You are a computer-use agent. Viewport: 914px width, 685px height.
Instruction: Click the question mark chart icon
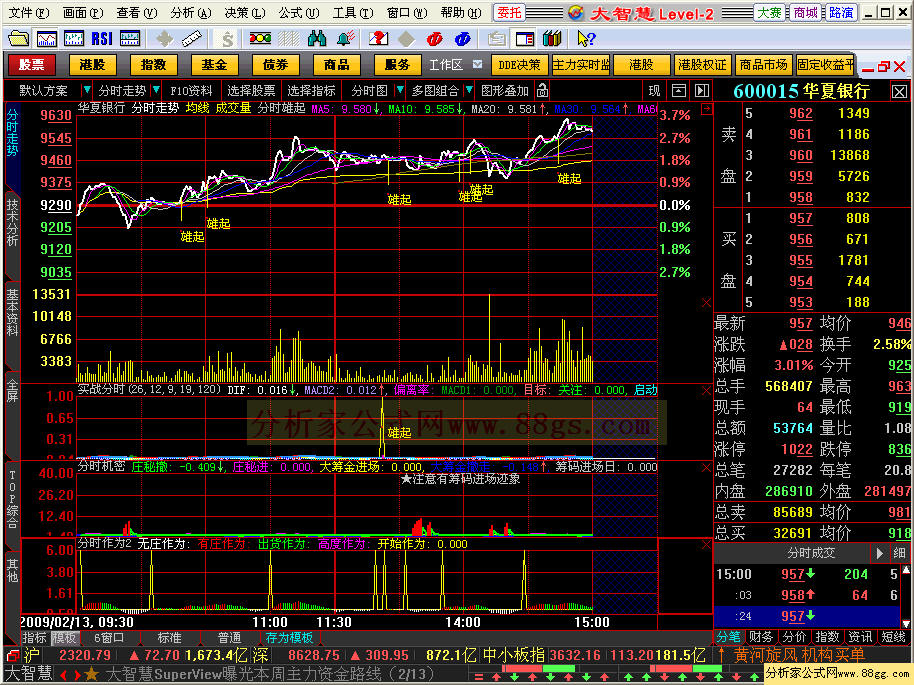coord(378,39)
